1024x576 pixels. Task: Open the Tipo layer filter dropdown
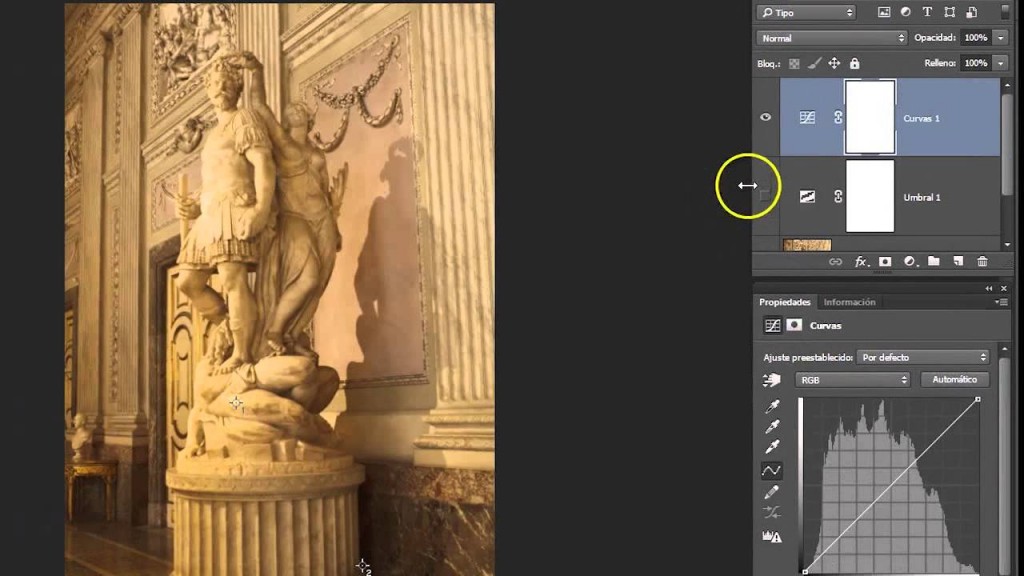[x=806, y=12]
